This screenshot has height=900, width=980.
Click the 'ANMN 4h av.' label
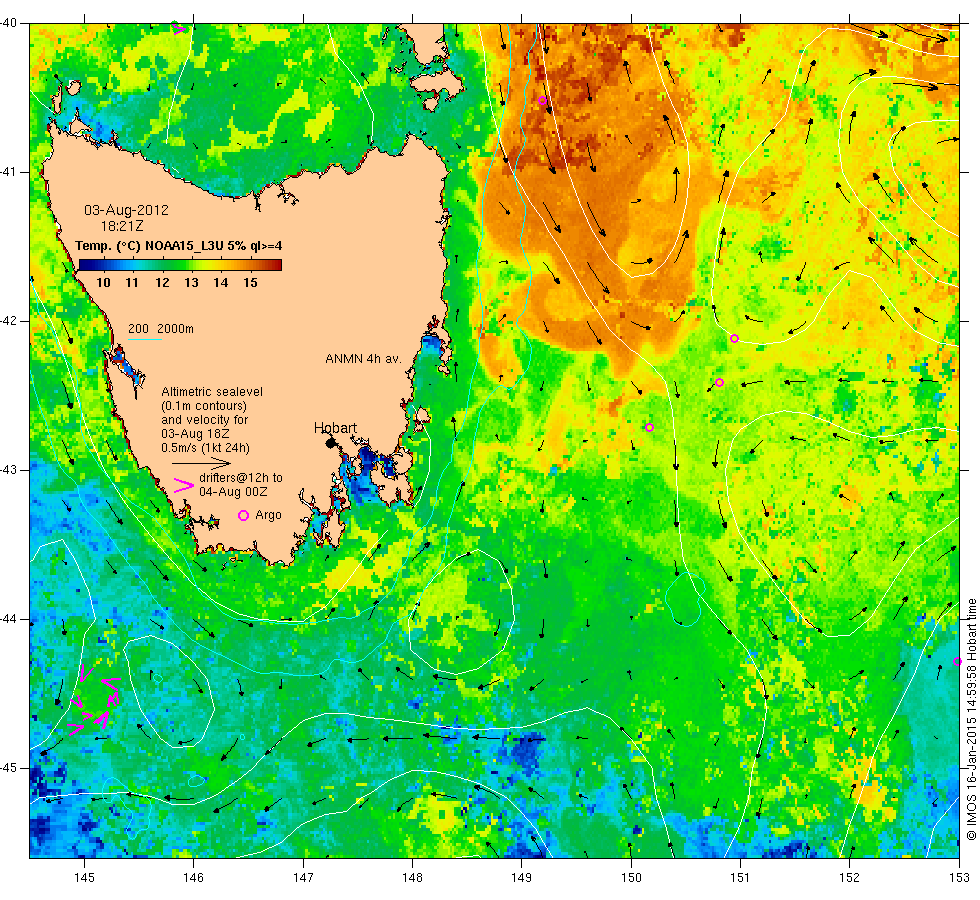(363, 359)
